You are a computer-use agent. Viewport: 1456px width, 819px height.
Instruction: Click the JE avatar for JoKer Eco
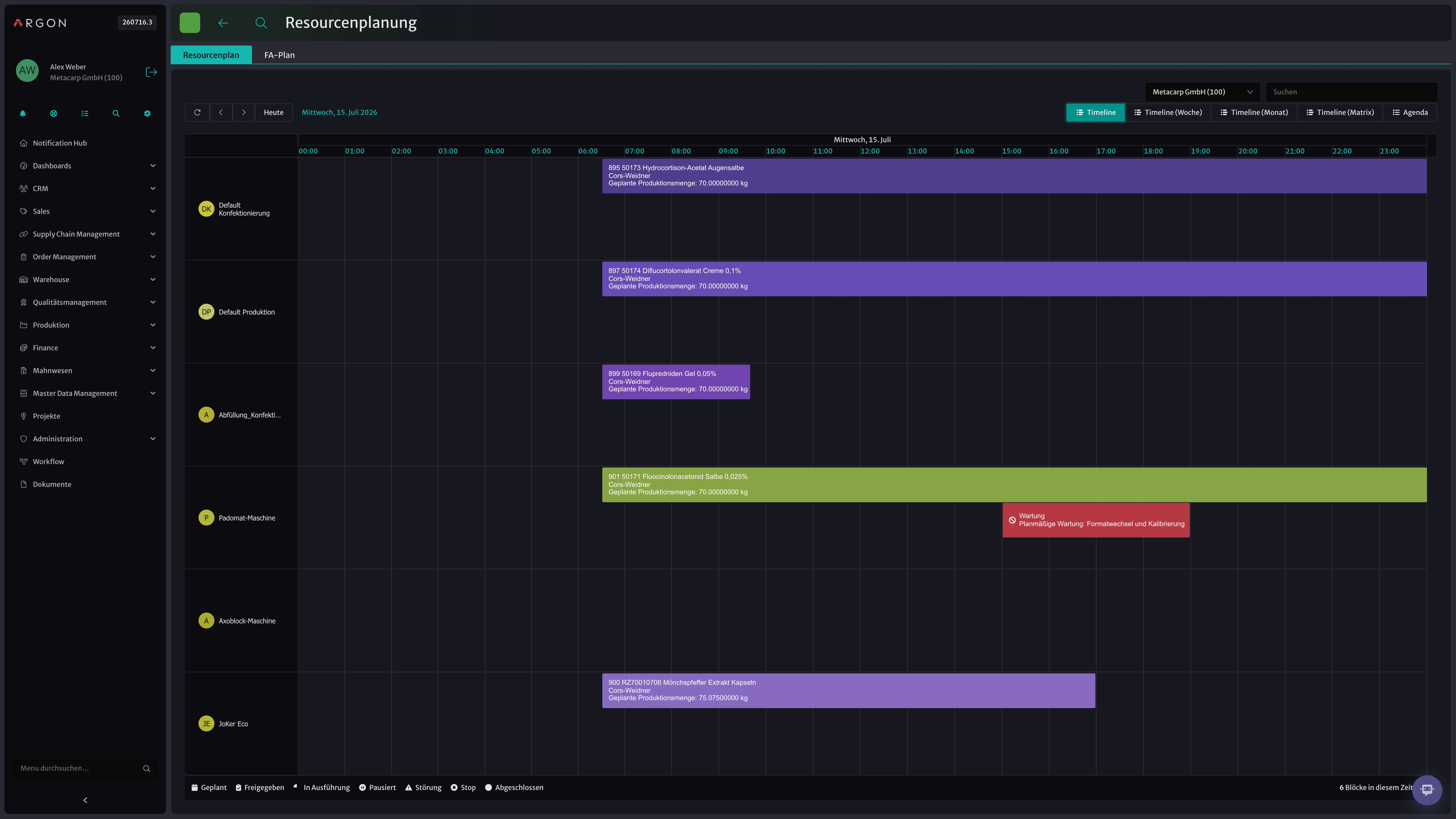(206, 724)
